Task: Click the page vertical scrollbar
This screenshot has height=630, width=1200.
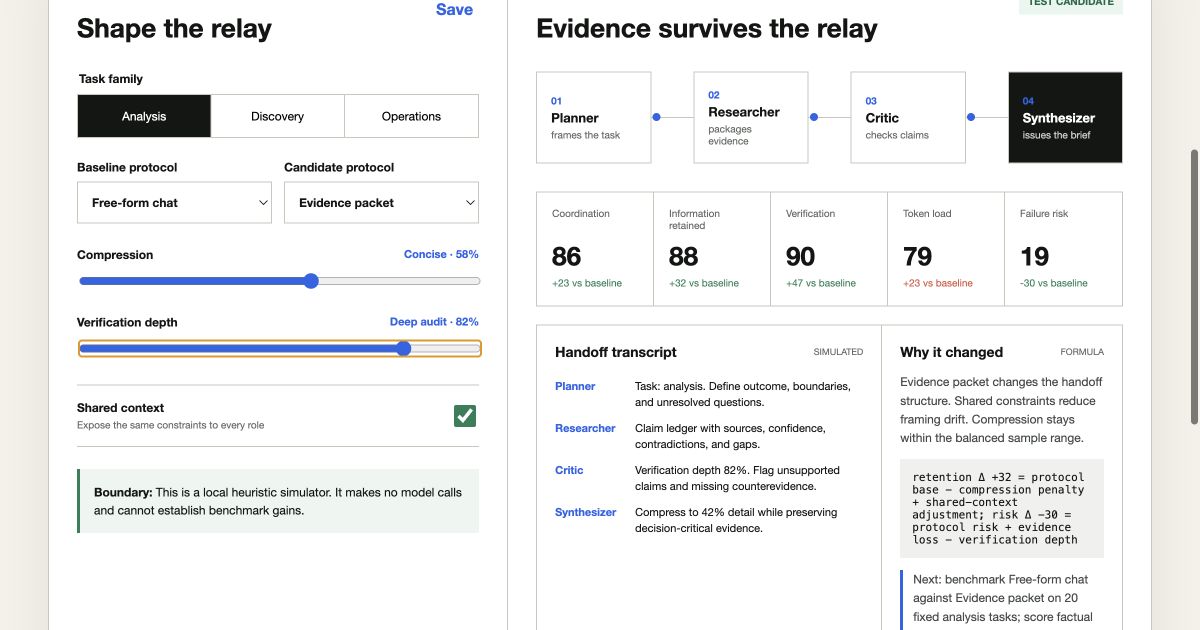Action: tap(1194, 286)
